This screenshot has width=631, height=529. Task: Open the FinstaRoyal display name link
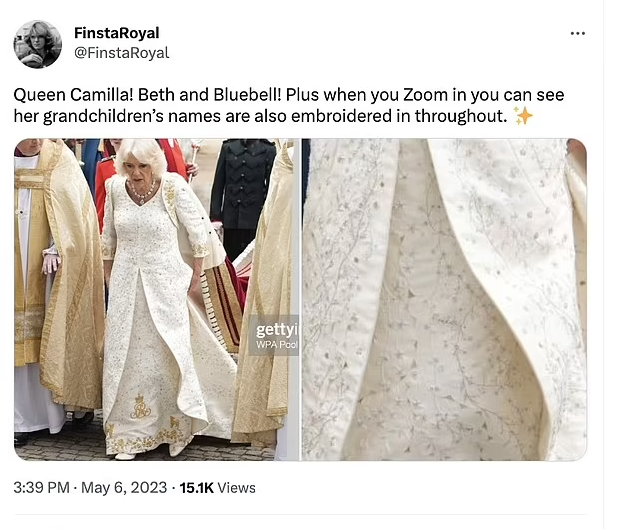(117, 33)
